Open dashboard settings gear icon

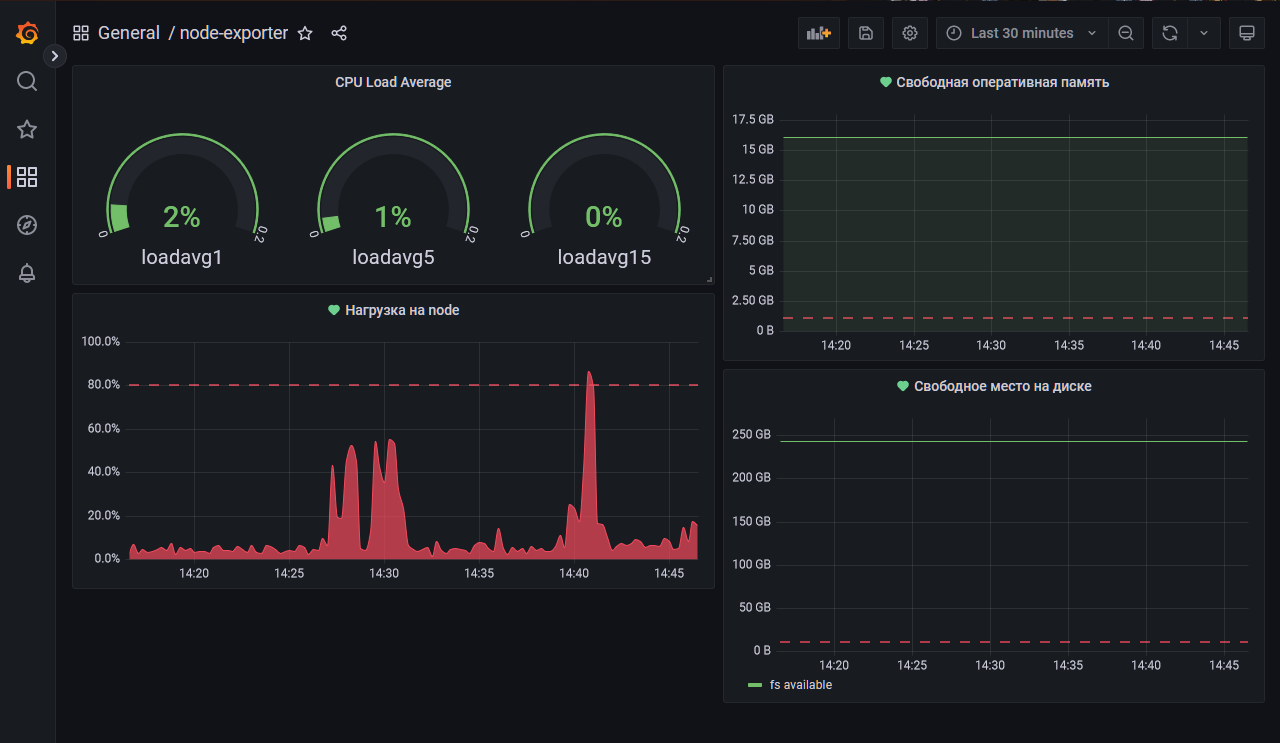coord(909,33)
